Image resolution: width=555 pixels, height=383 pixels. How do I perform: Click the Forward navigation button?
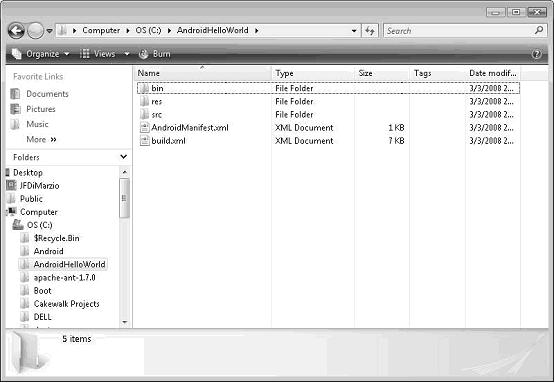pos(35,31)
